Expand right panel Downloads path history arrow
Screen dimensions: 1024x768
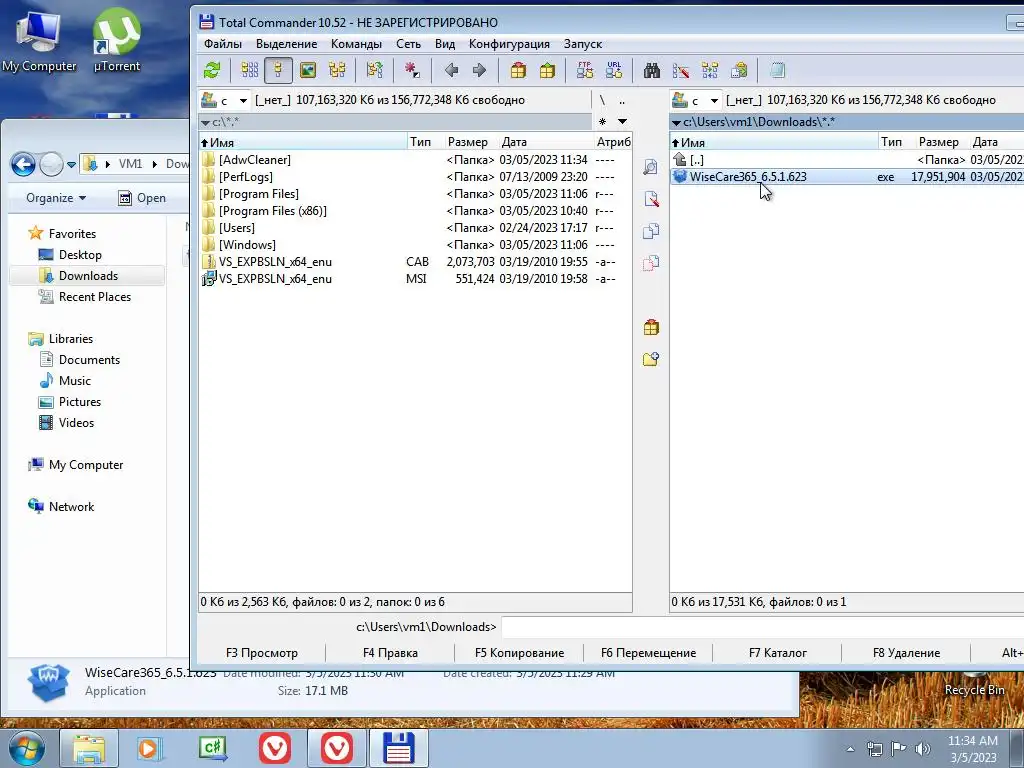point(676,122)
